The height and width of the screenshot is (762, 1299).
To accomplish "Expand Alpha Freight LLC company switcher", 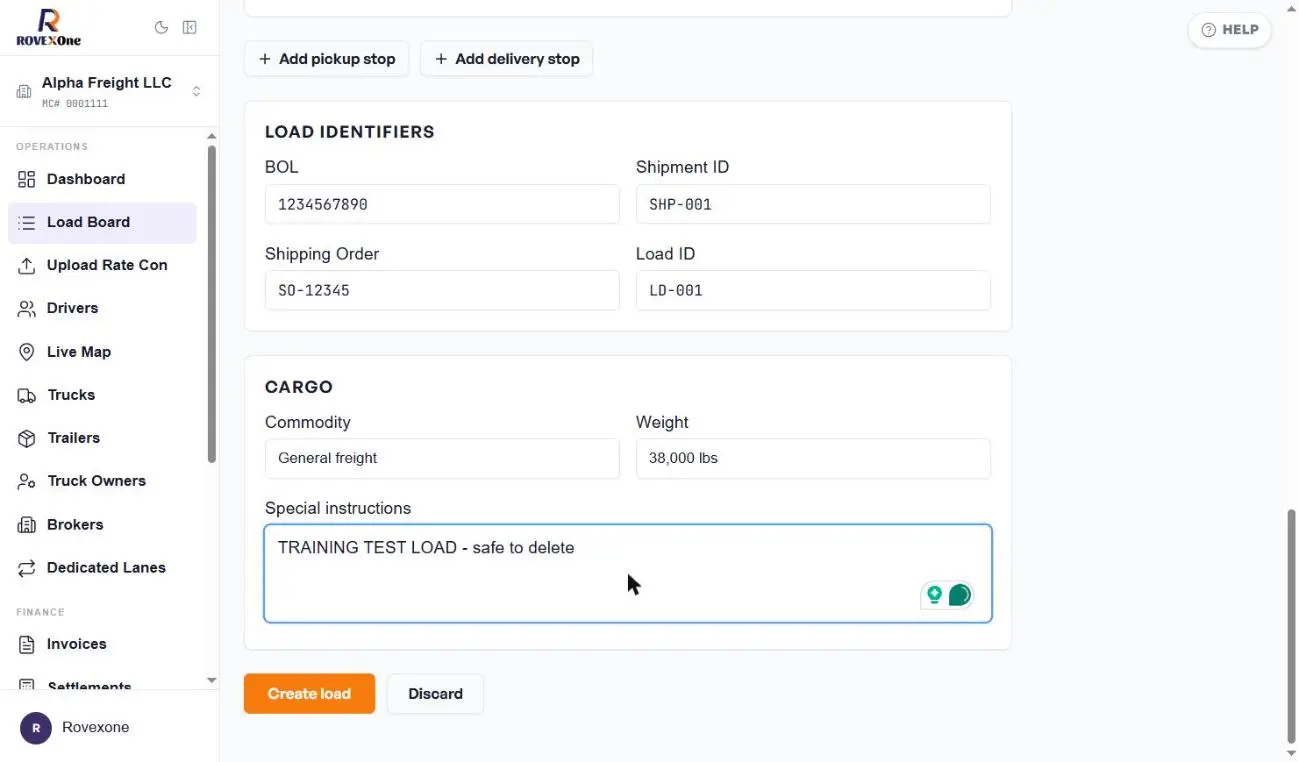I will 108,91.
